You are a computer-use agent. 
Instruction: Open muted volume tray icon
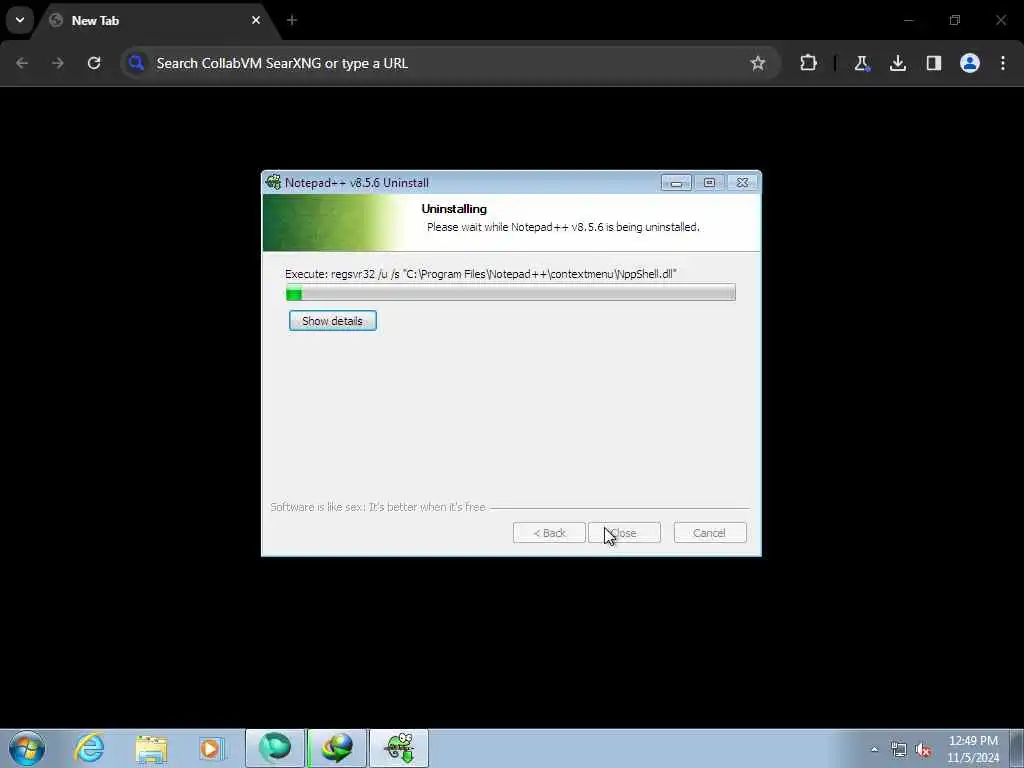923,750
